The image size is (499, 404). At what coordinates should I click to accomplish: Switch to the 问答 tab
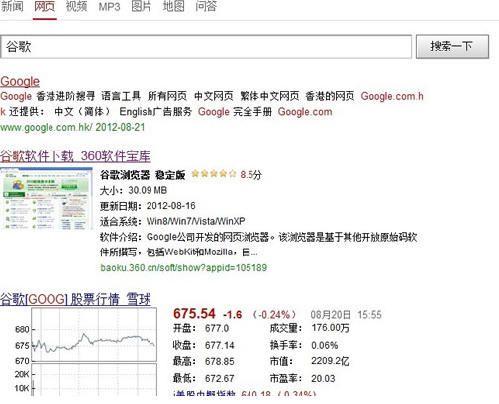click(x=206, y=6)
